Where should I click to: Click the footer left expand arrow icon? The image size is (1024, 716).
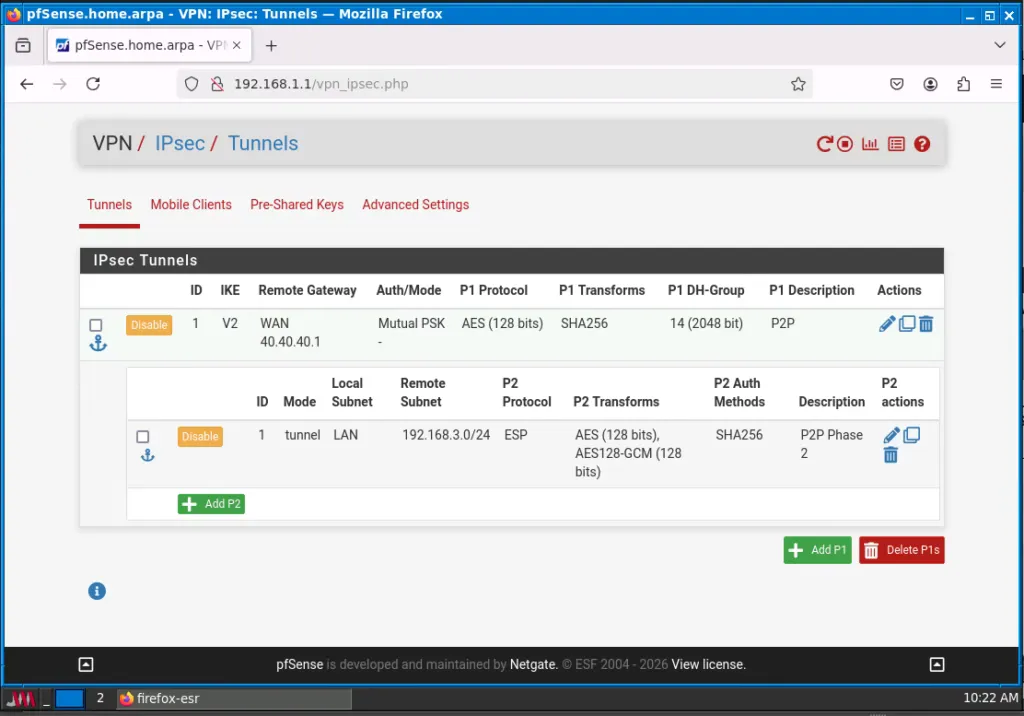tap(86, 664)
